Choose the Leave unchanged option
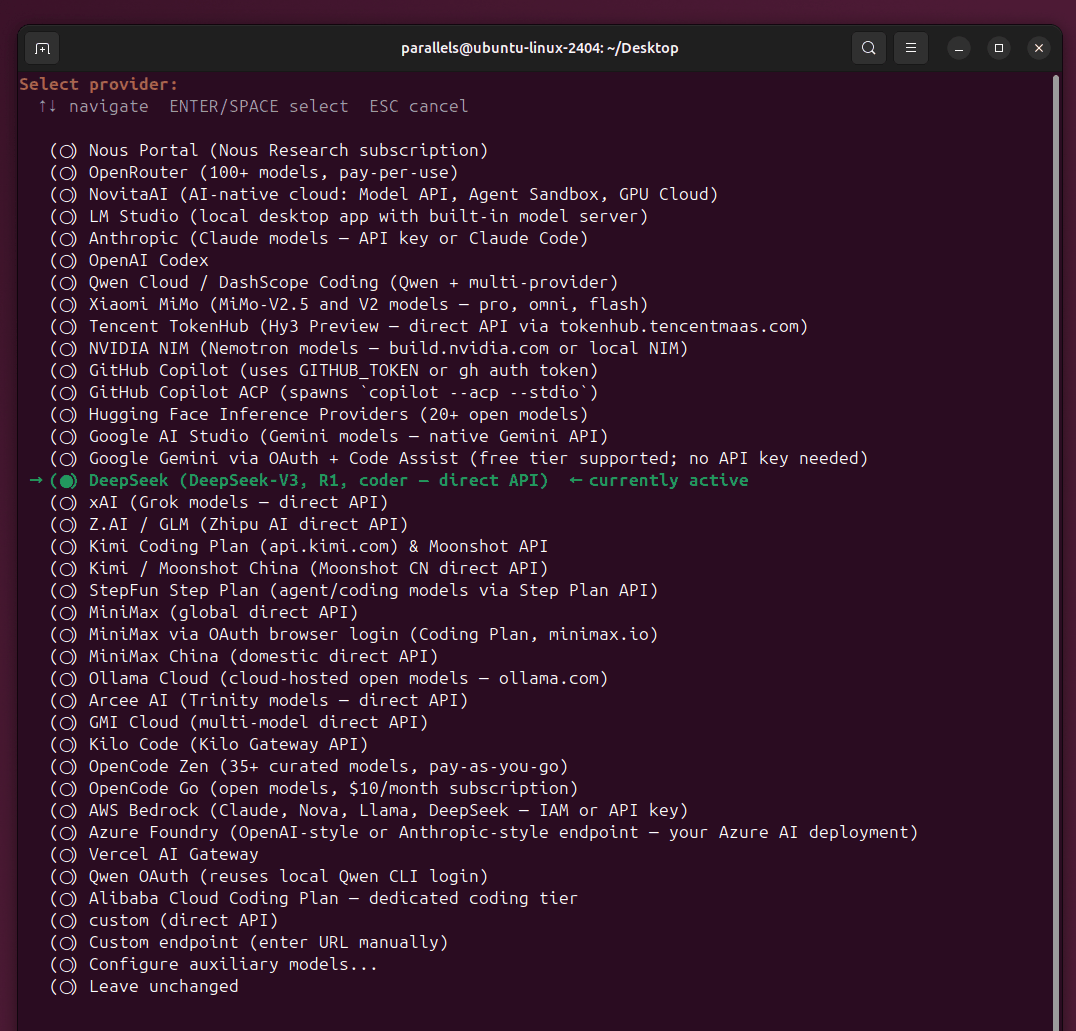 [x=144, y=985]
